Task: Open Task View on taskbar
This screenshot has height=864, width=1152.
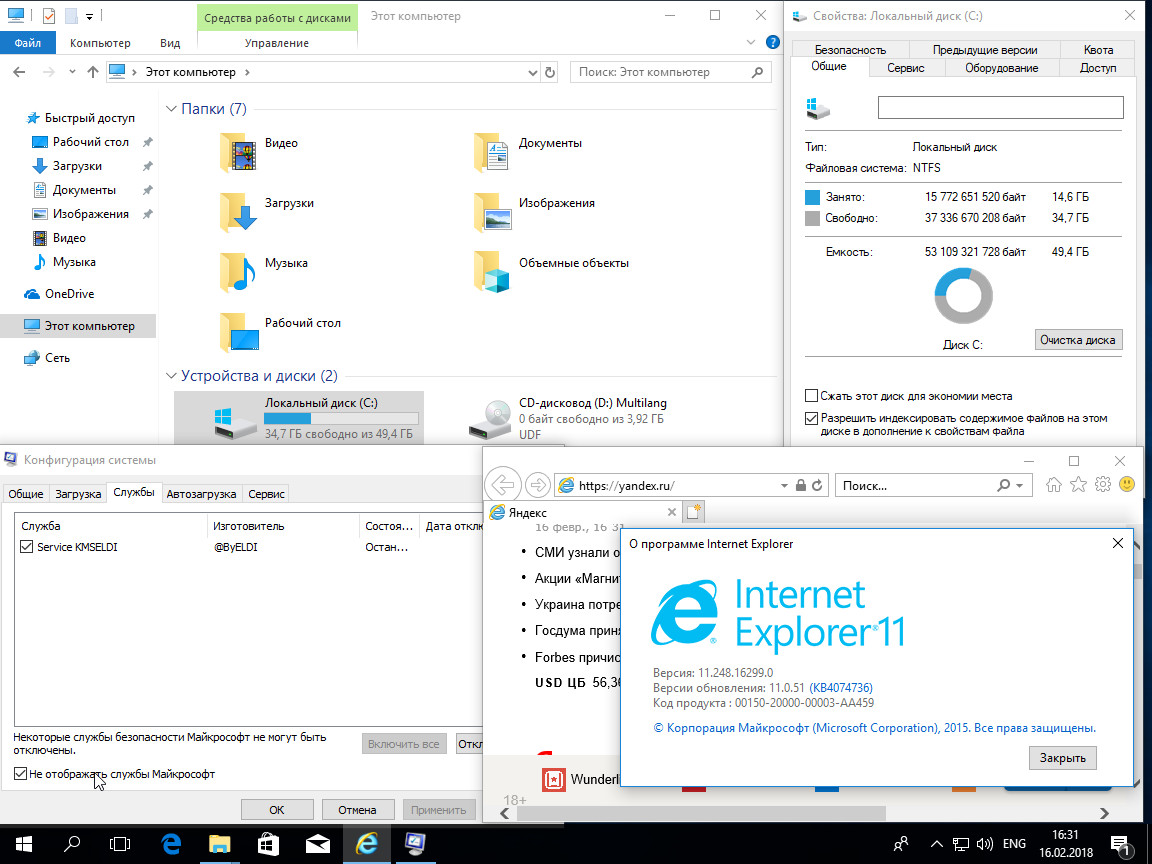Action: (120, 844)
